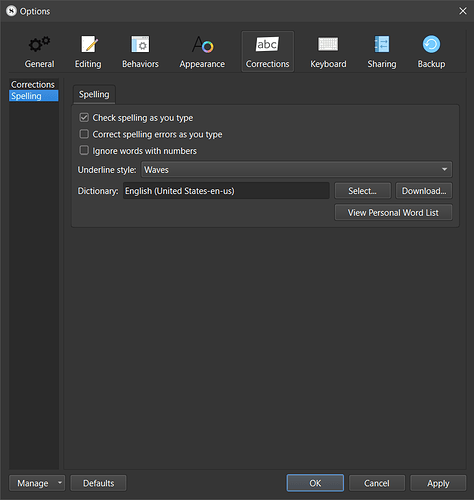
Task: Open the Editing pencil icon
Action: [89, 44]
